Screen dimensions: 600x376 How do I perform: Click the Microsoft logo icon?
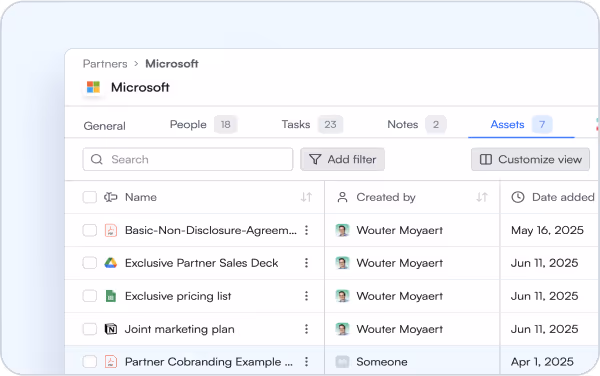[x=93, y=87]
